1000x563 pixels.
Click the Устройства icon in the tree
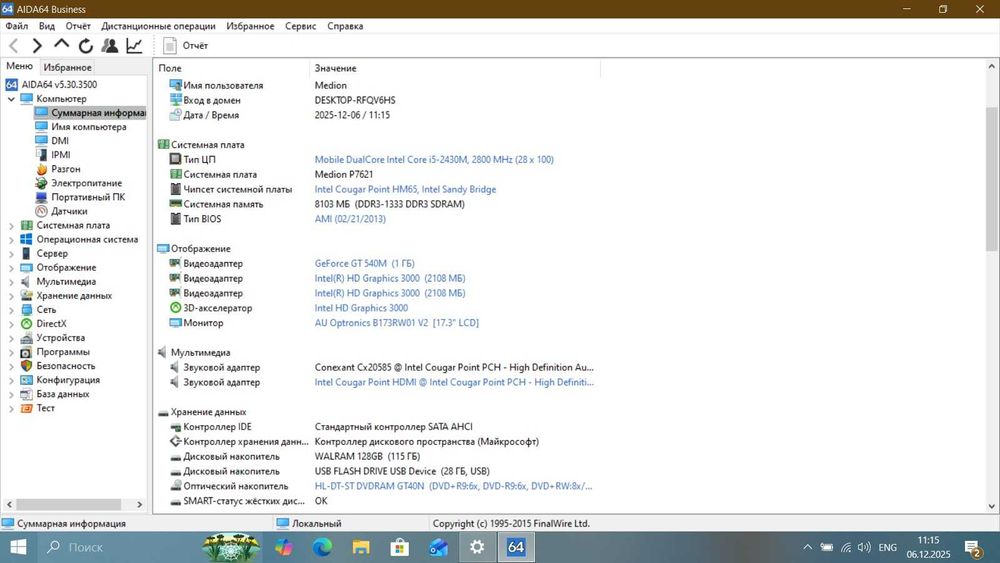[26, 337]
